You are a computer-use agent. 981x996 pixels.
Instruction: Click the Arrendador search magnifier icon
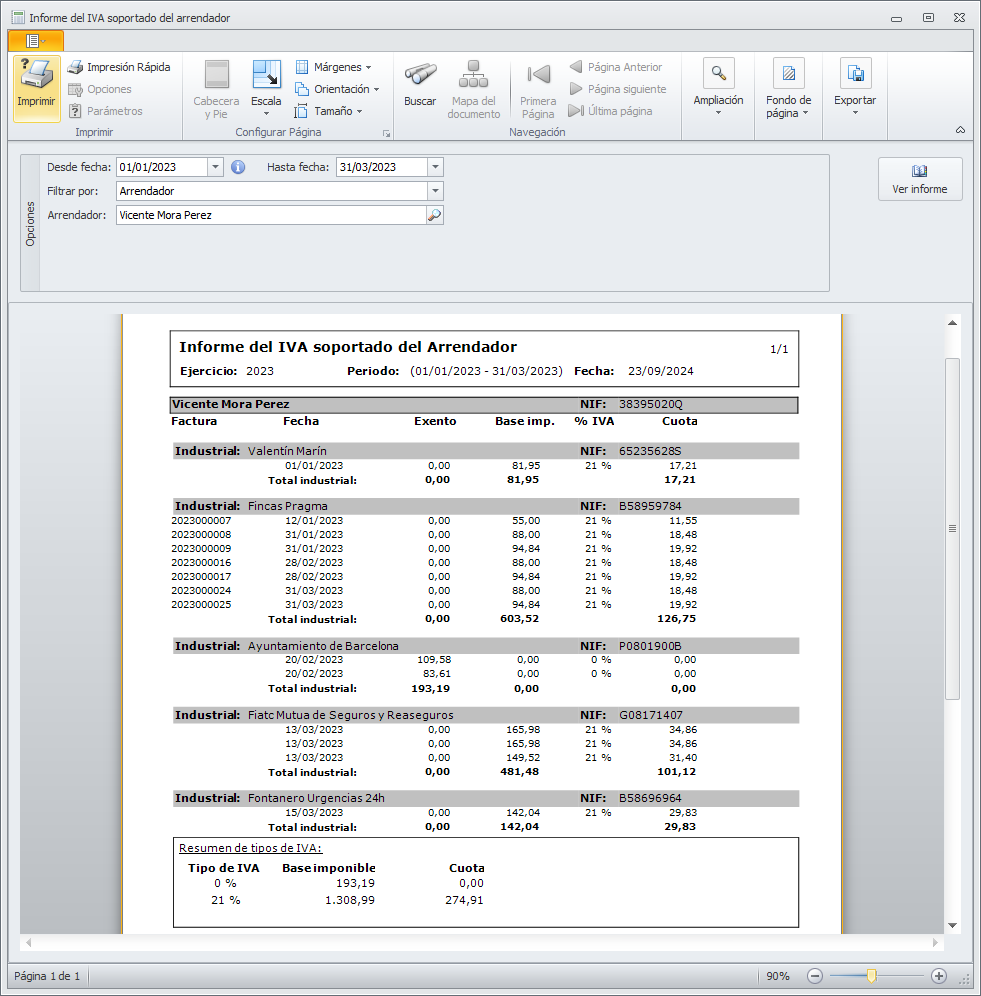tap(434, 215)
